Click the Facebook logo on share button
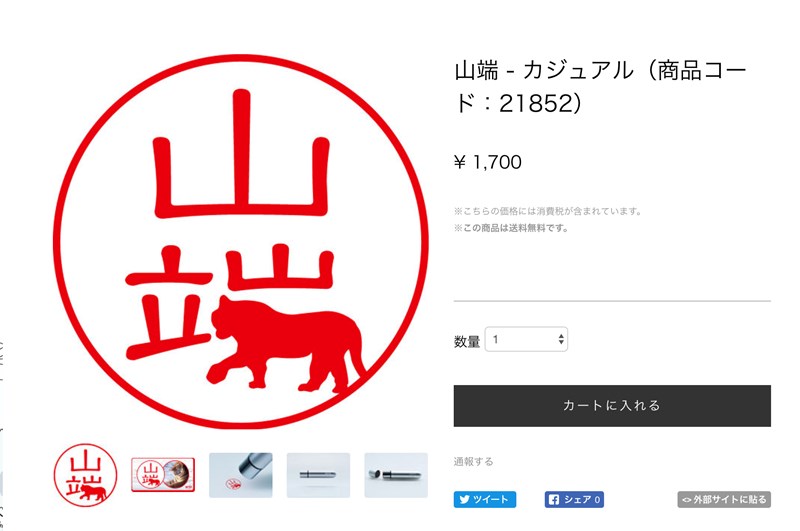The height and width of the screenshot is (531, 800). coord(554,499)
